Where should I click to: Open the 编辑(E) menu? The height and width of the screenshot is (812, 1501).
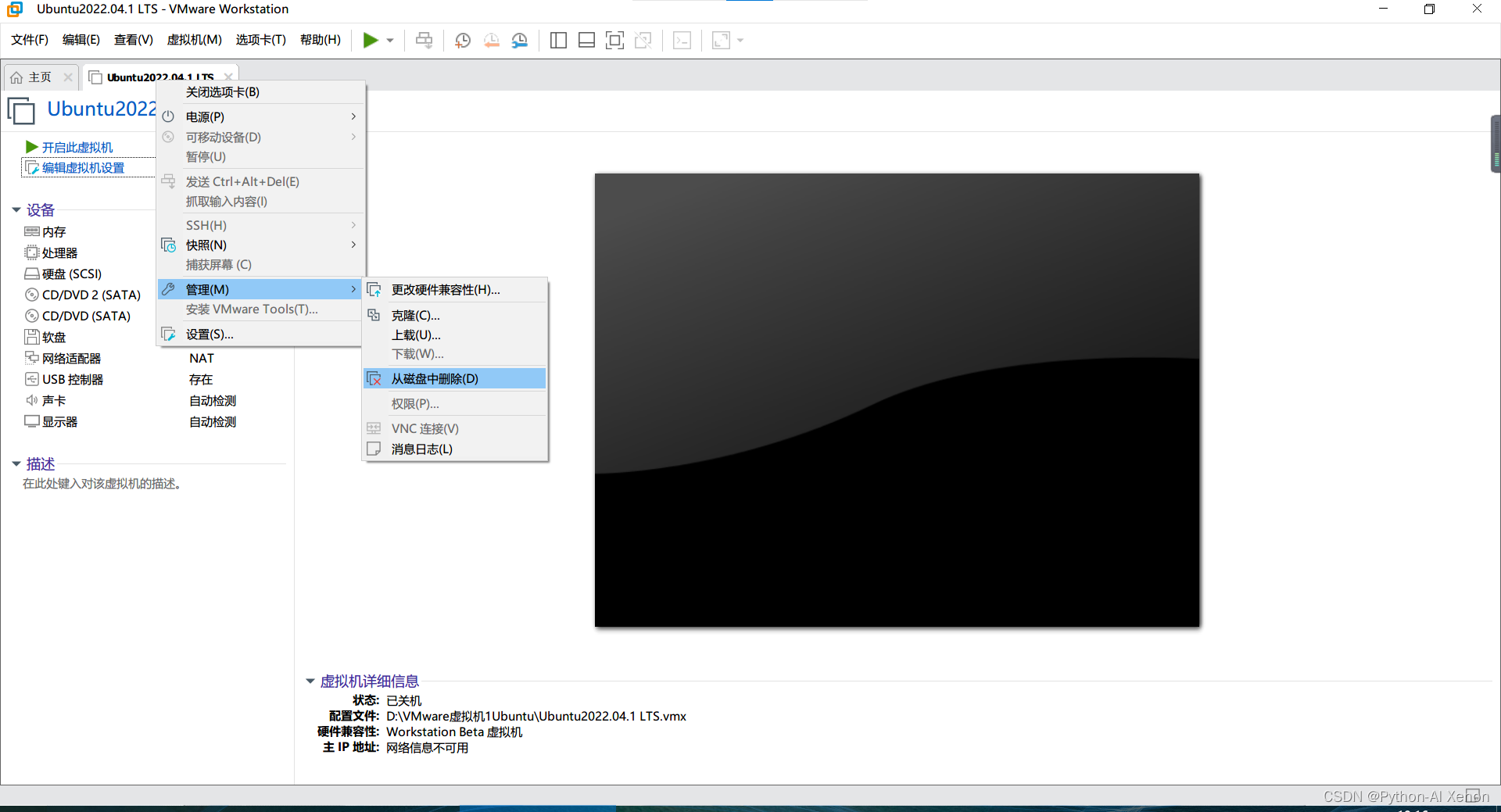tap(81, 40)
